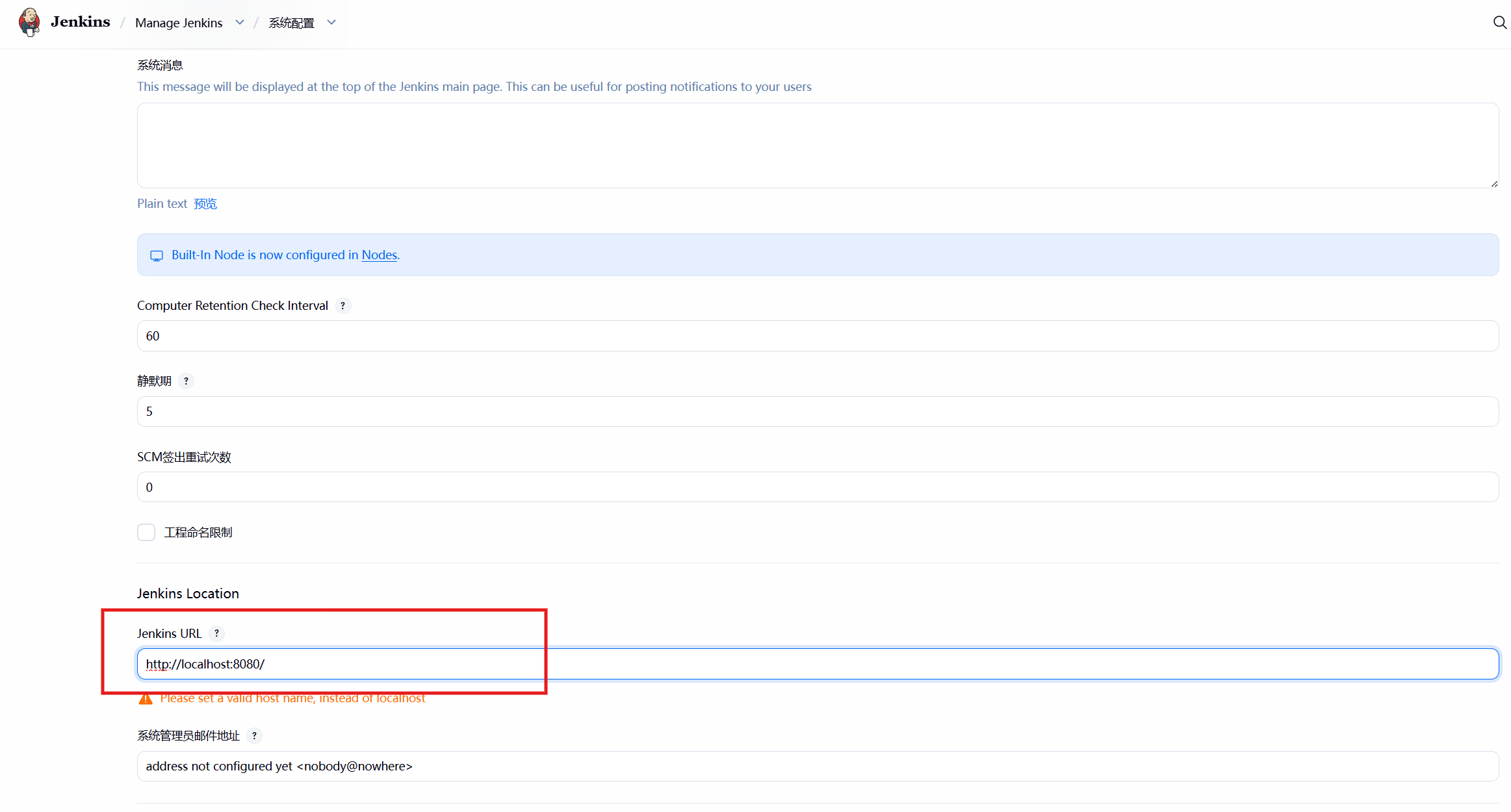Click the Jenkins URL input field
The width and height of the screenshot is (1511, 812).
(818, 664)
